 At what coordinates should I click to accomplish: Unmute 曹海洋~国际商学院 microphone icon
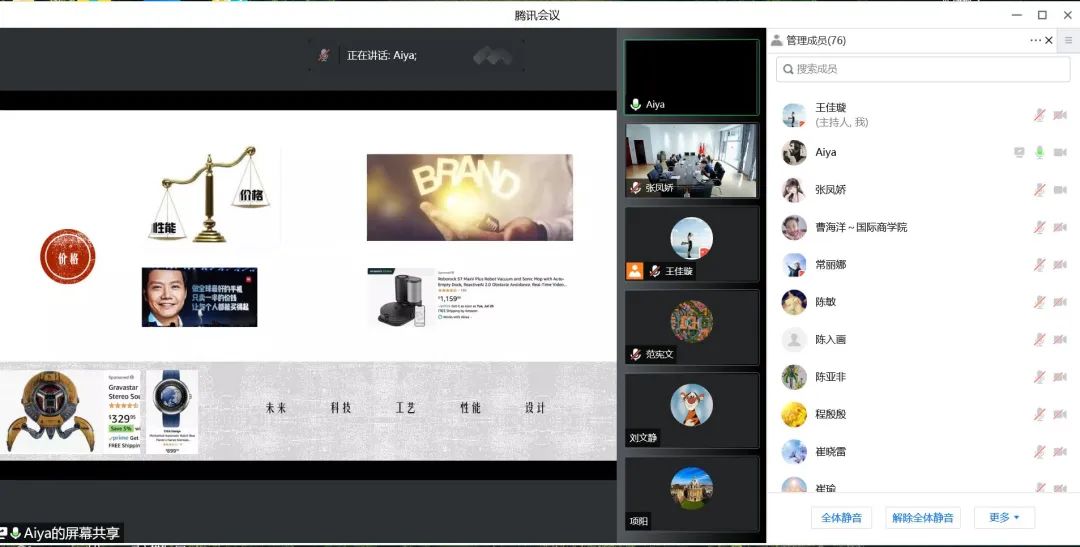(x=1039, y=227)
